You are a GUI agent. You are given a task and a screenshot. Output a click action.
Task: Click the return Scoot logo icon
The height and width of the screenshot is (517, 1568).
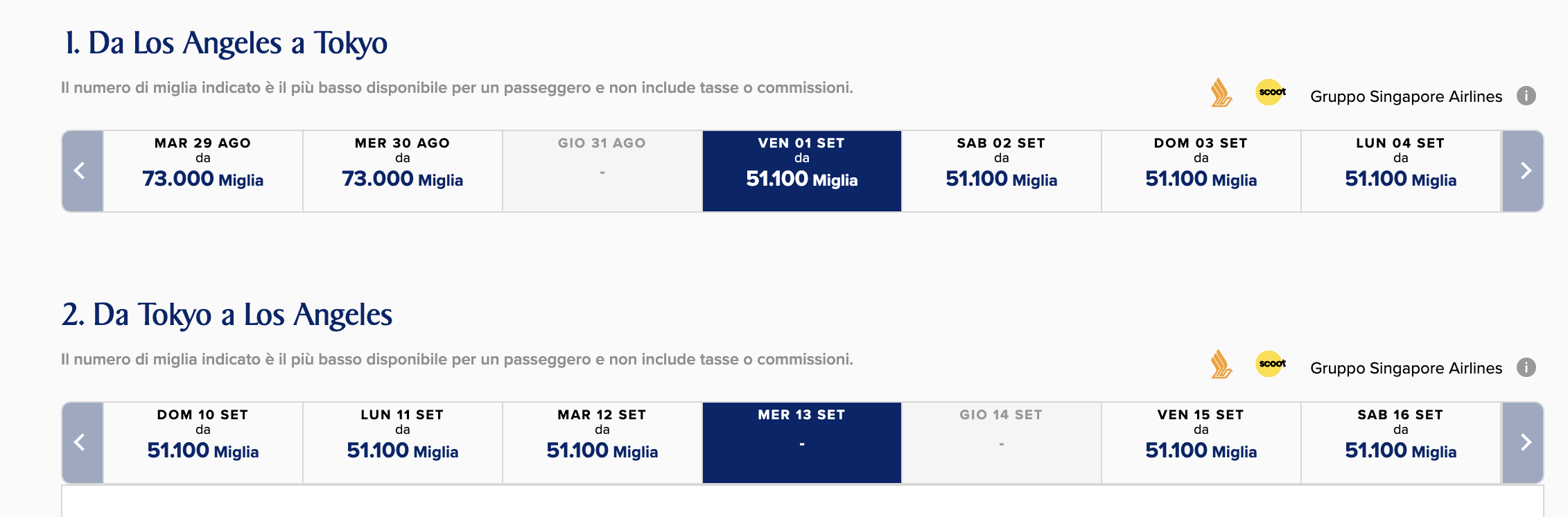coord(1271,364)
